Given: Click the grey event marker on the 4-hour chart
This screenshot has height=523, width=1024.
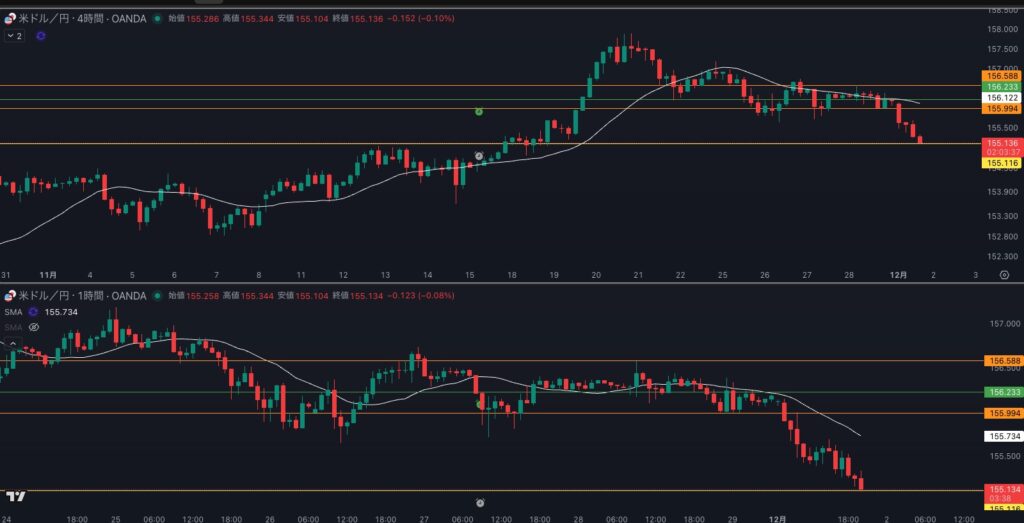Looking at the screenshot, I should point(479,156).
